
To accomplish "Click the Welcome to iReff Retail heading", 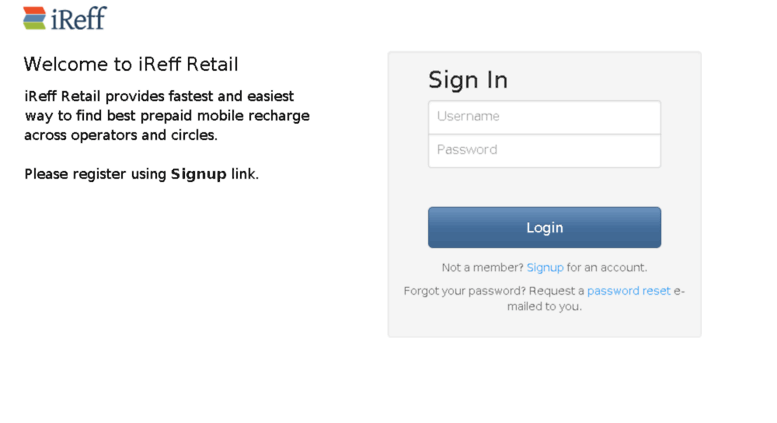I will (131, 64).
